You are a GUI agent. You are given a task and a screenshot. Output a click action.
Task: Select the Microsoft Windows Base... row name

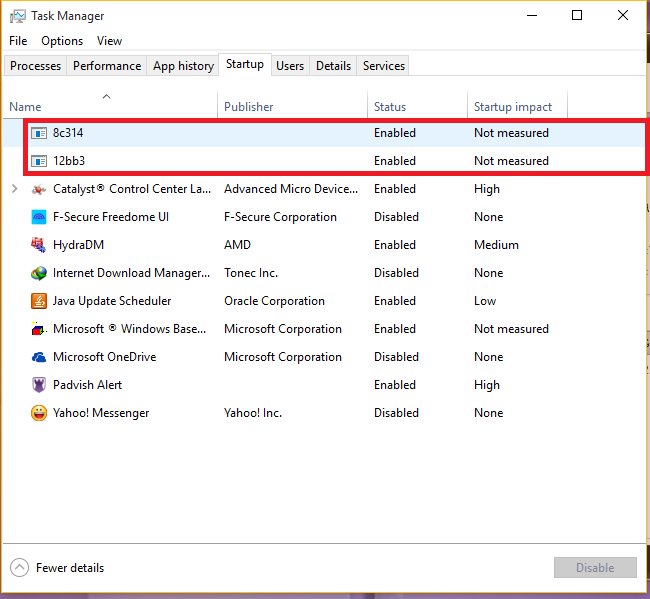pos(129,329)
